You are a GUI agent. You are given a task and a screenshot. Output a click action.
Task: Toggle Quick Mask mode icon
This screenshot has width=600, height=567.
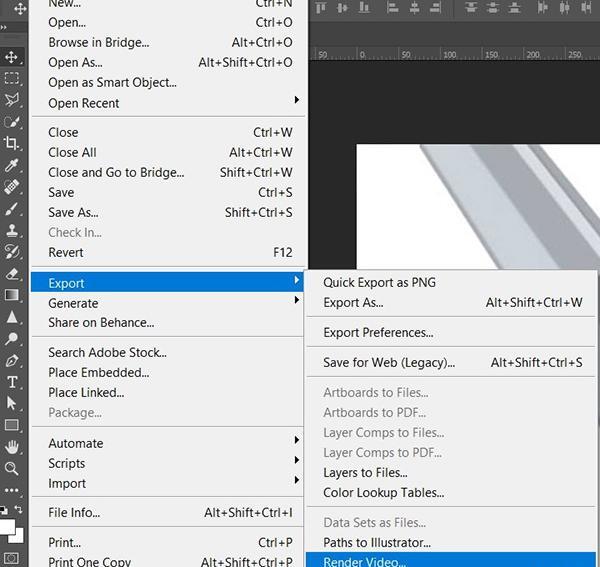click(11, 559)
